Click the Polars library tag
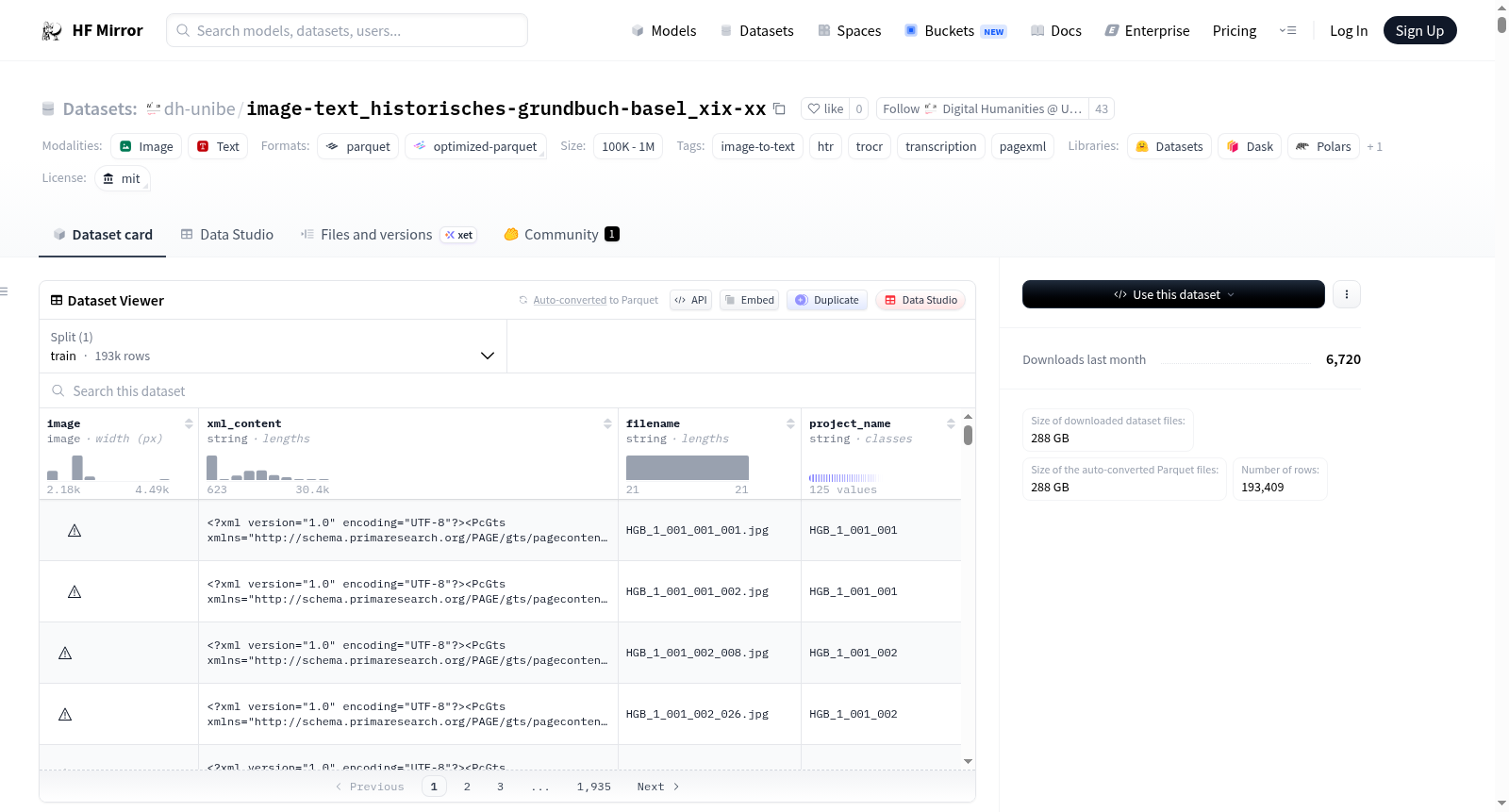1509x812 pixels. tap(1323, 146)
